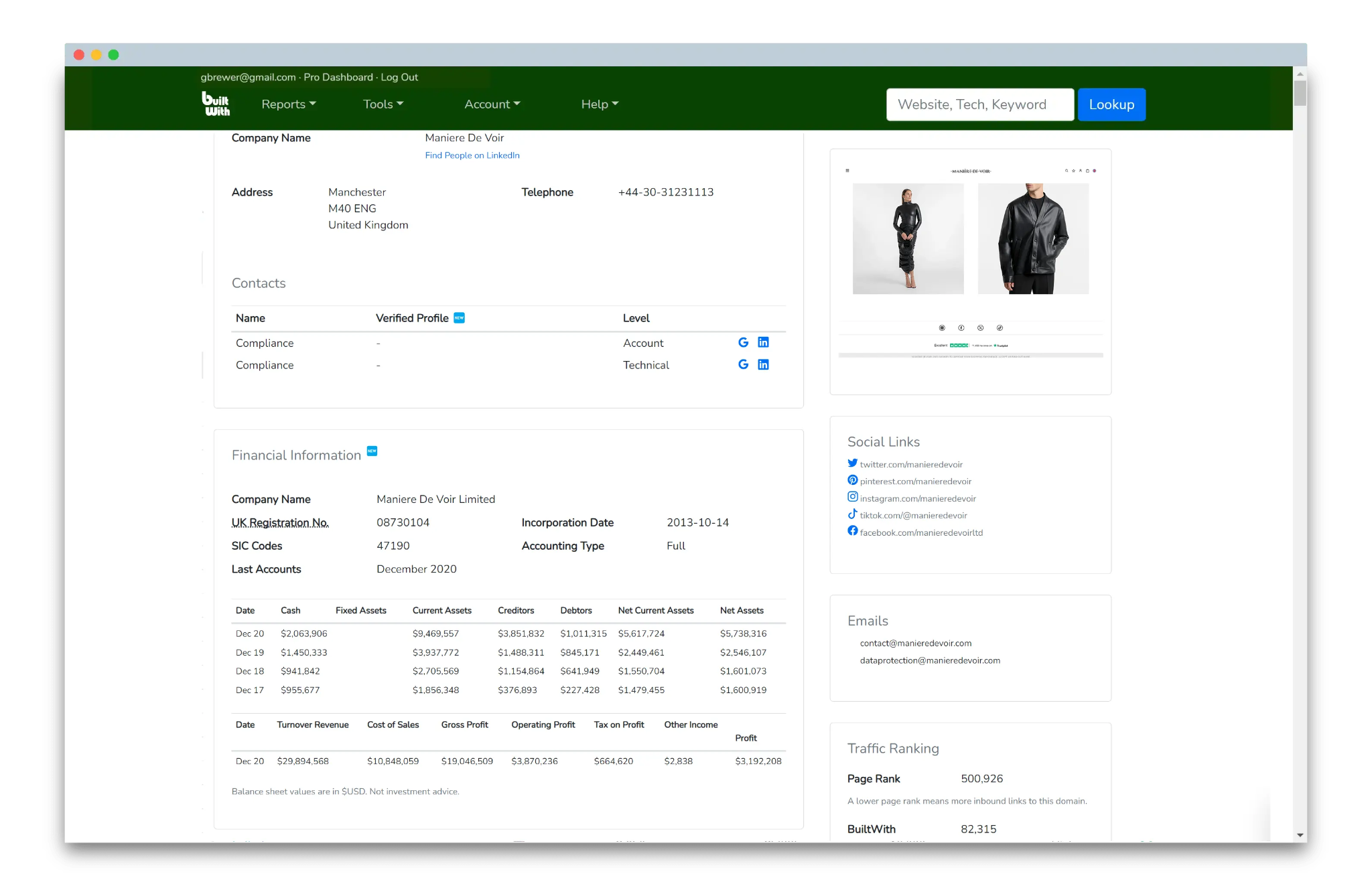The width and height of the screenshot is (1372, 886).
Task: Go to Pro Dashboard link
Action: 338,77
